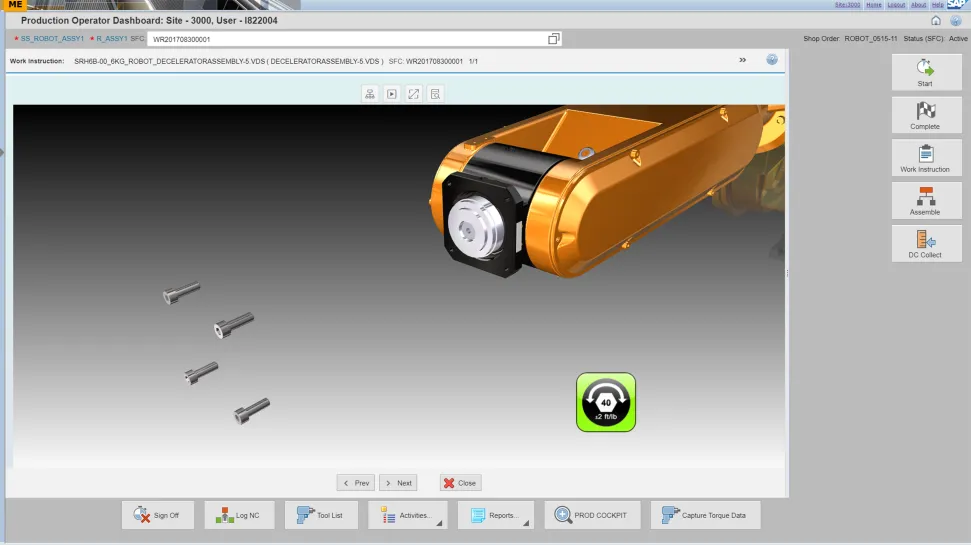Expand the Activities dropdown menu
The image size is (971, 545).
pos(408,515)
